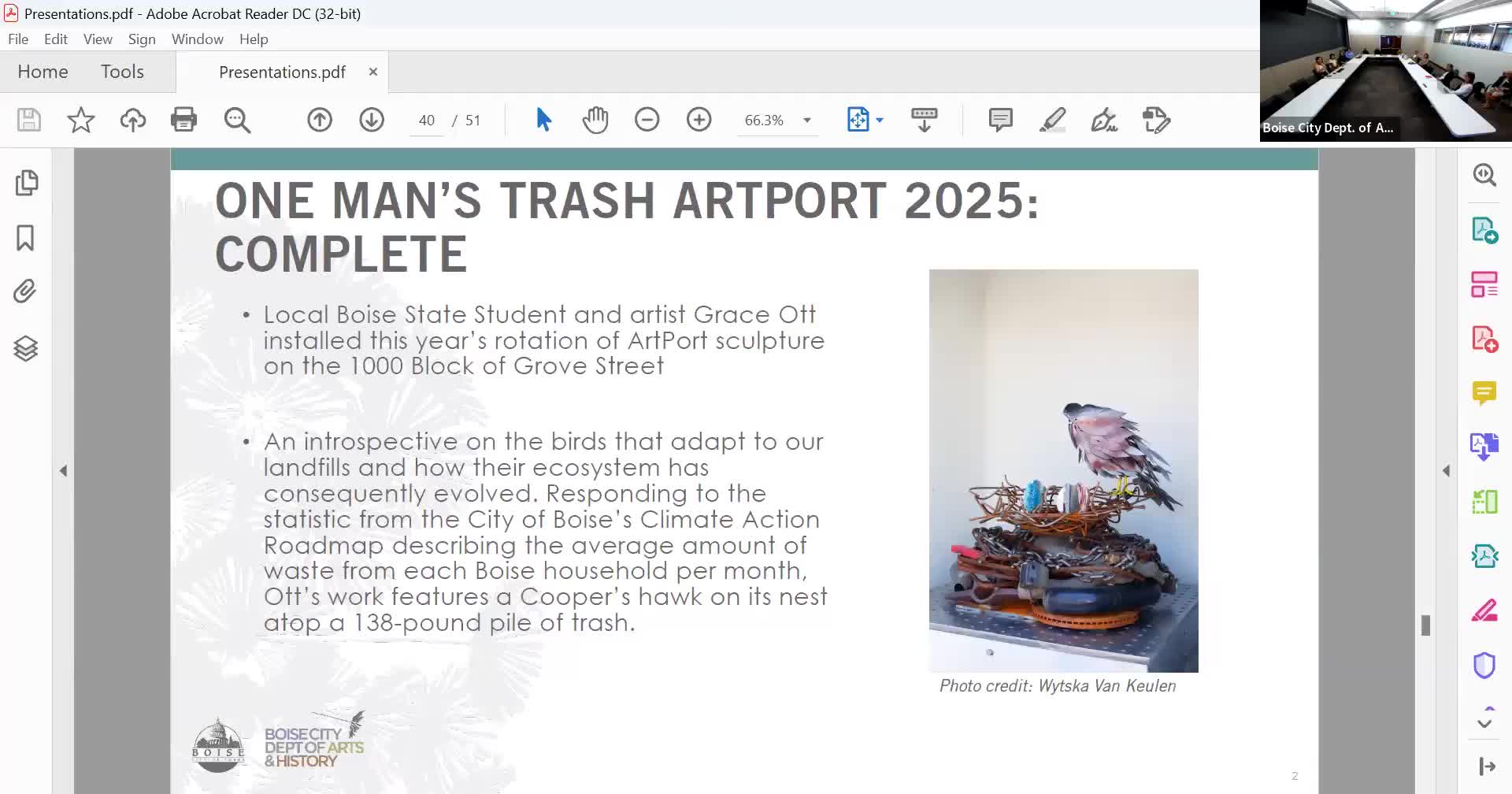Image resolution: width=1512 pixels, height=794 pixels.
Task: Activate the Hand pan tool
Action: [595, 120]
